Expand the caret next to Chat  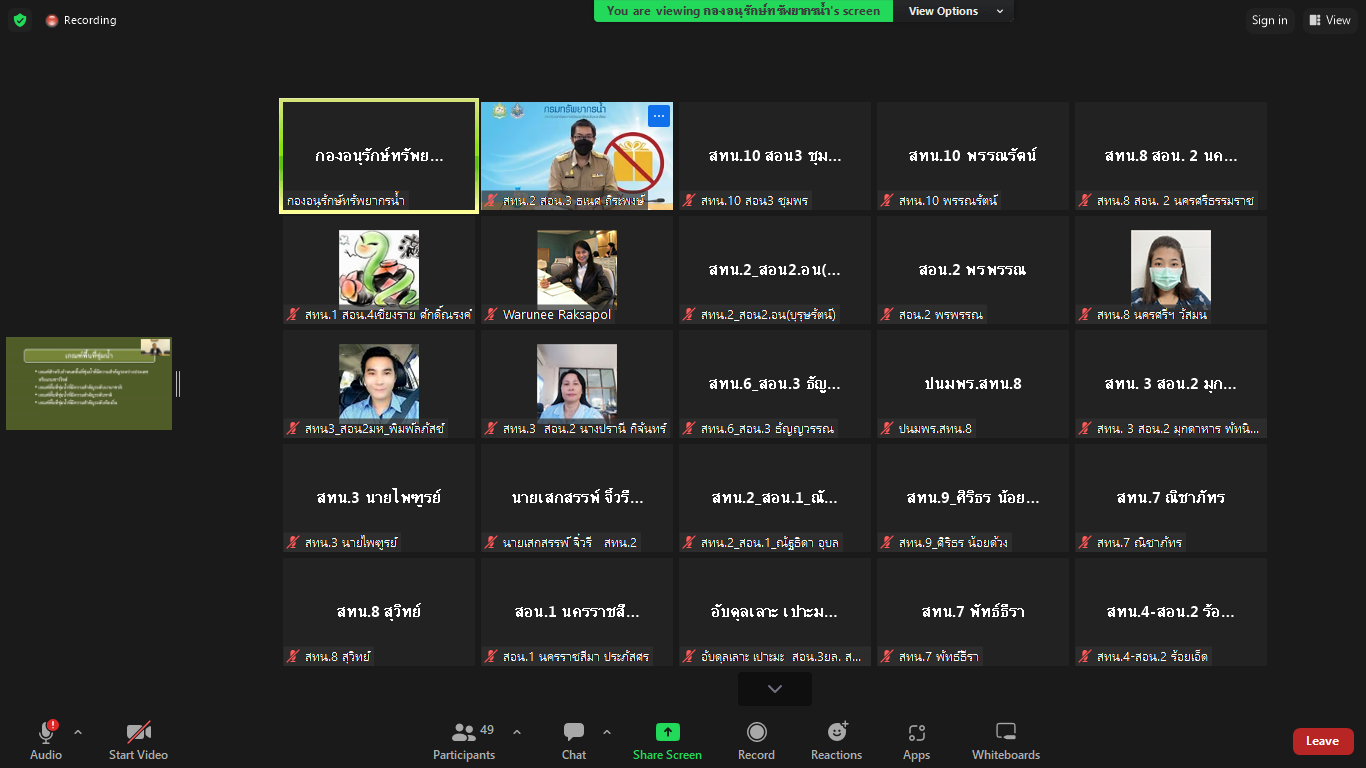tap(607, 732)
